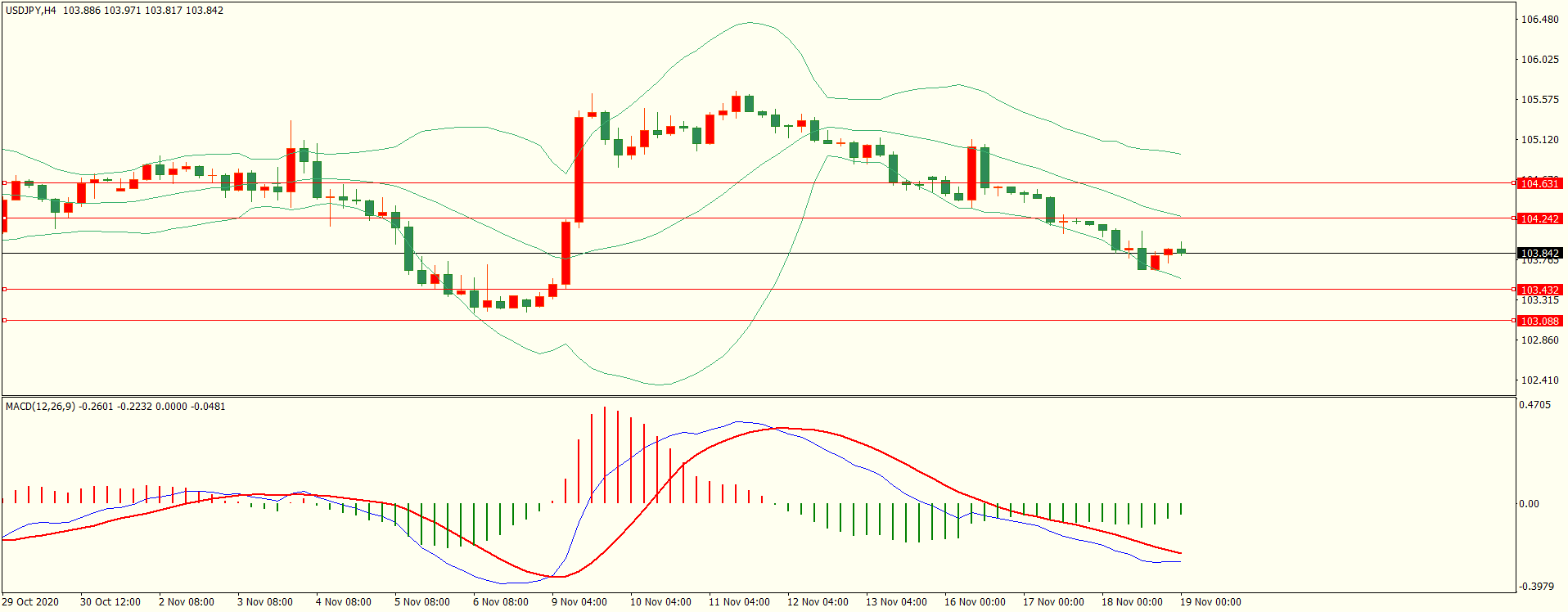Select the red horizontal line at 104.242

(x=758, y=218)
